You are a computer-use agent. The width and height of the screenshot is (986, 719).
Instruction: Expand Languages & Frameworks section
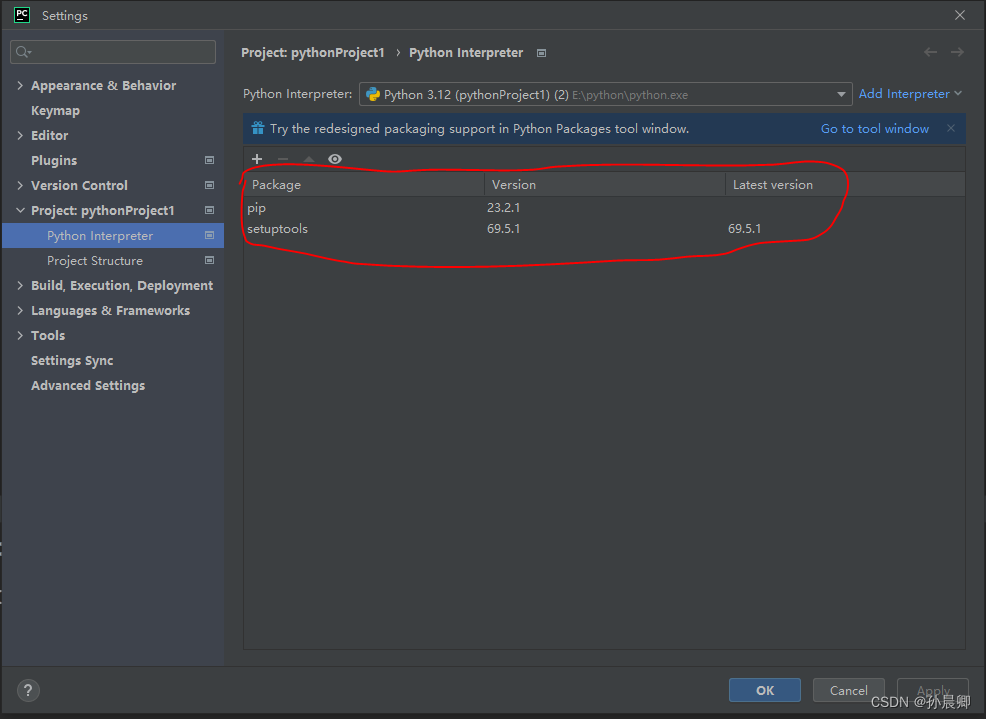(20, 310)
